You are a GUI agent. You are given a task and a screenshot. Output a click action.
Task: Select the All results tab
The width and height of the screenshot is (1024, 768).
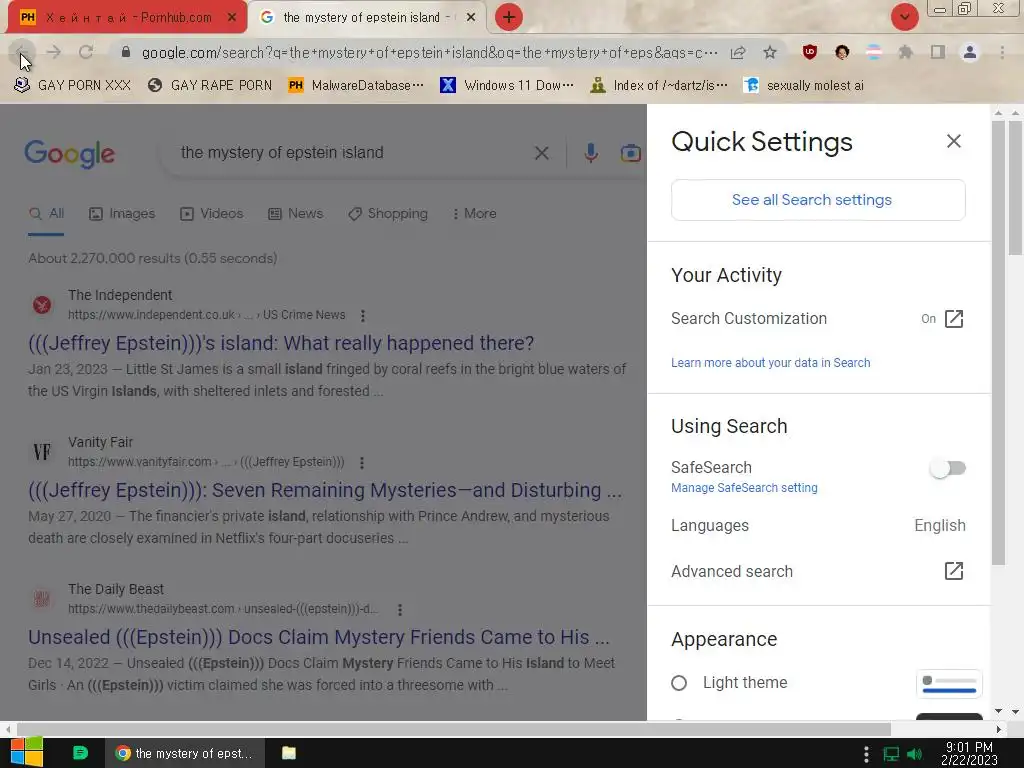click(46, 214)
